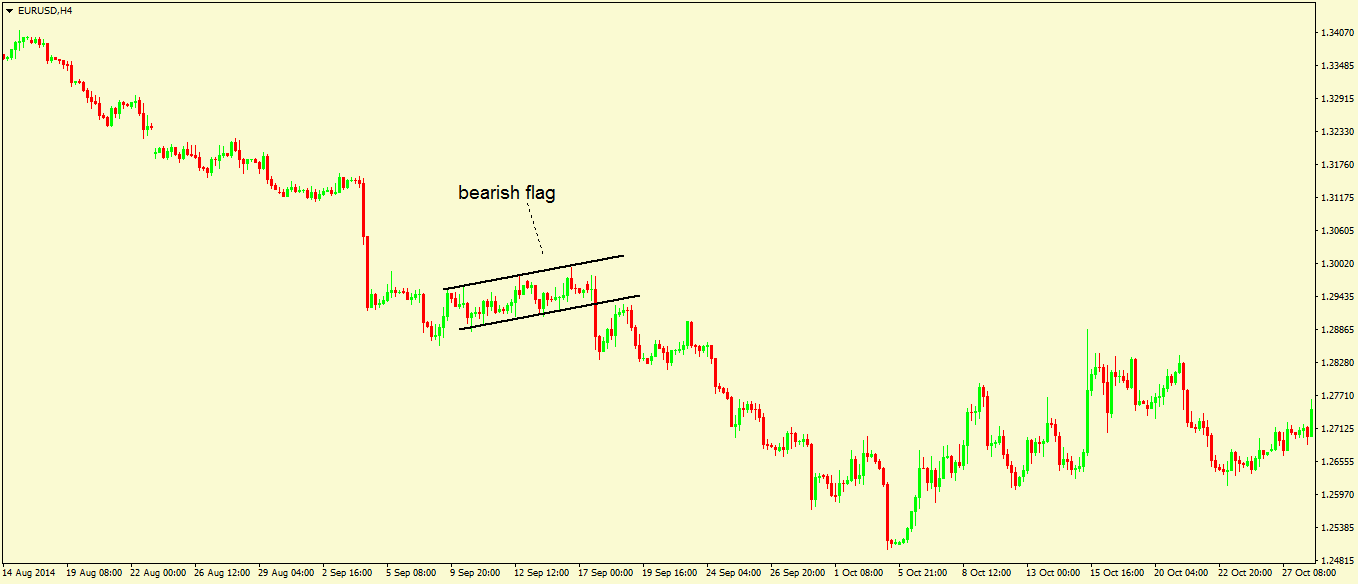Select the lowest red candle near 5 Oct
Image resolution: width=1358 pixels, height=584 pixels.
point(887,510)
